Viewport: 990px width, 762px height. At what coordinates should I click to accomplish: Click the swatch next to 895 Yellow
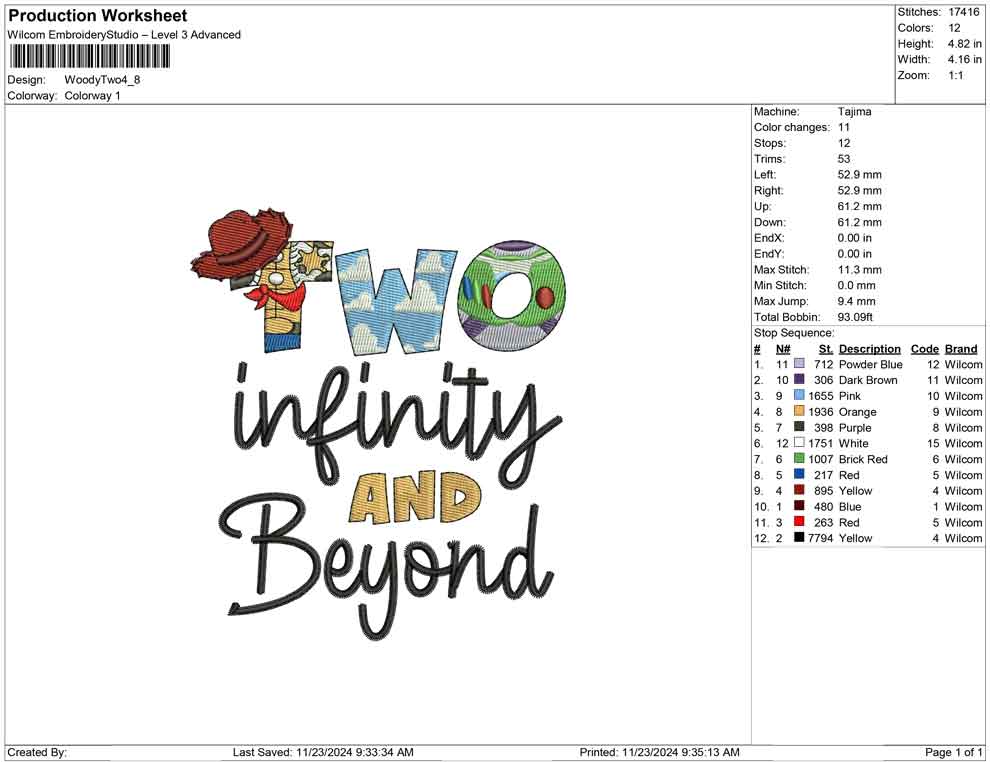pos(799,490)
